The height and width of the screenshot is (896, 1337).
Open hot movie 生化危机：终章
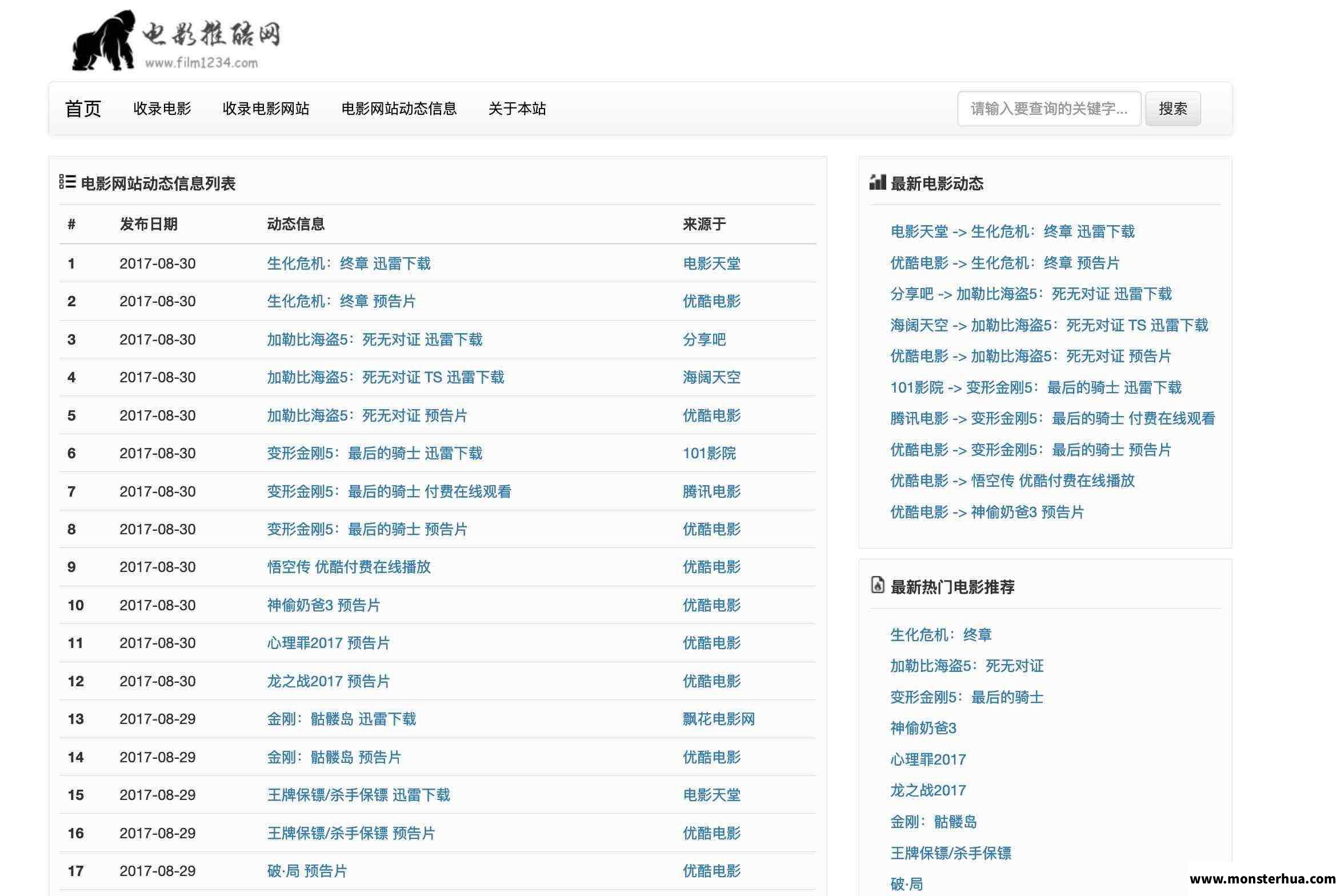click(x=941, y=635)
